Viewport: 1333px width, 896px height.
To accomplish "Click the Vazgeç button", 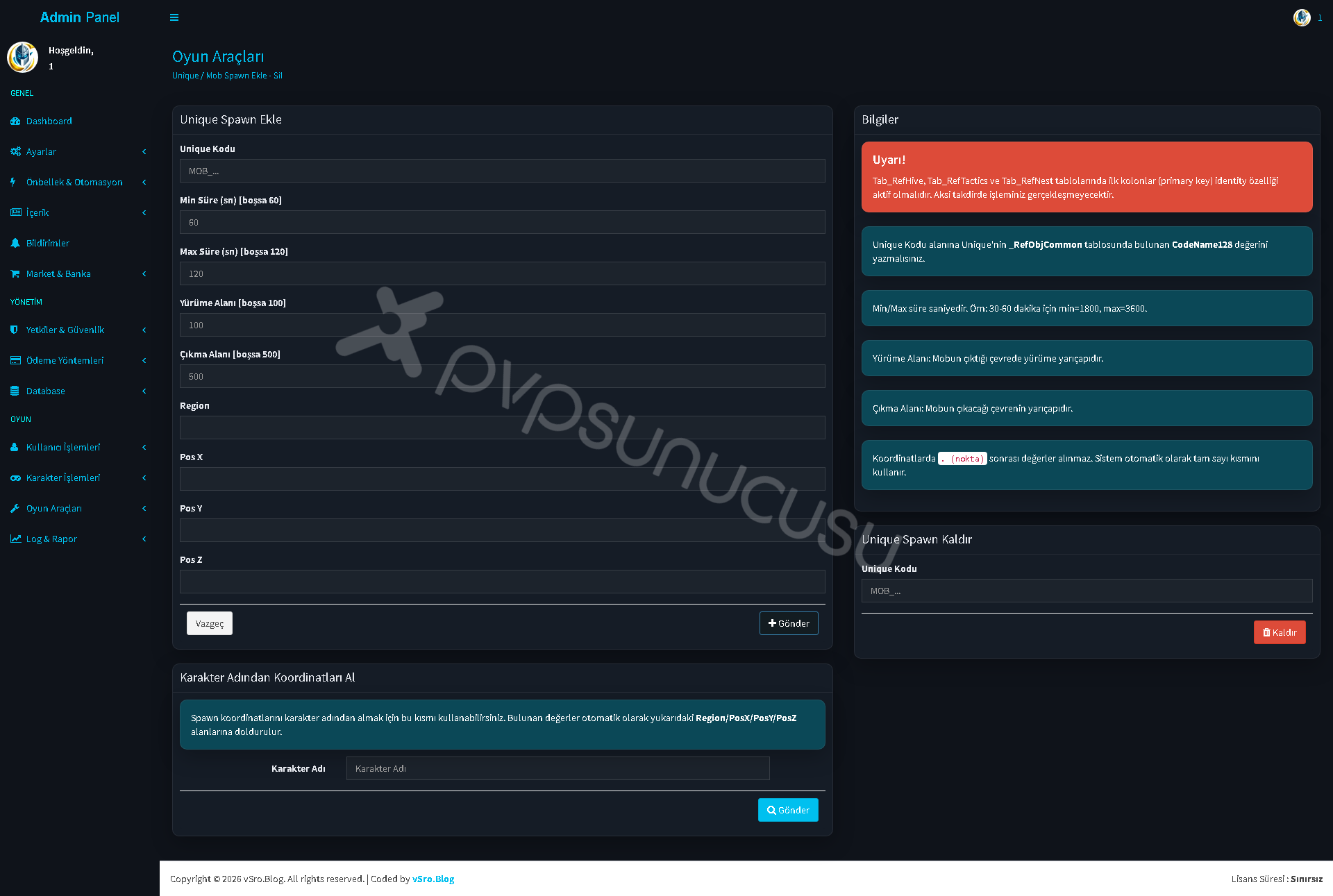I will click(x=210, y=623).
